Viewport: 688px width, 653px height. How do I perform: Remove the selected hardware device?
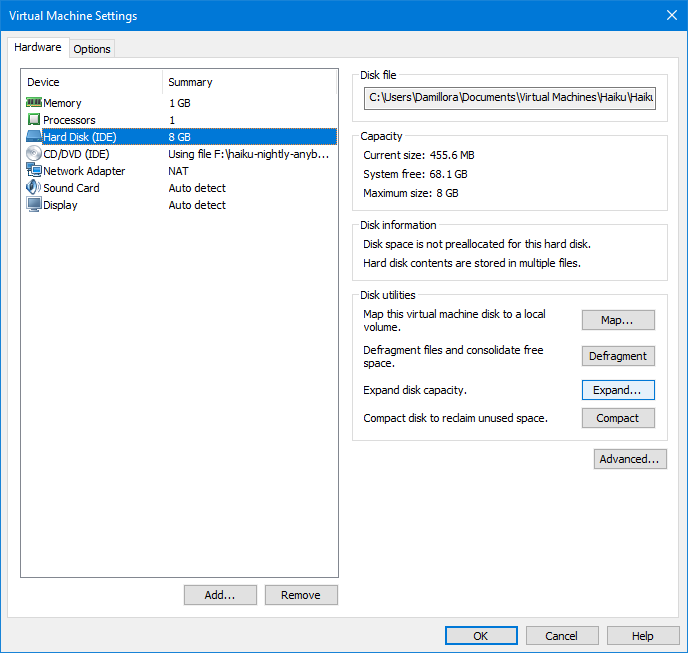pyautogui.click(x=300, y=595)
